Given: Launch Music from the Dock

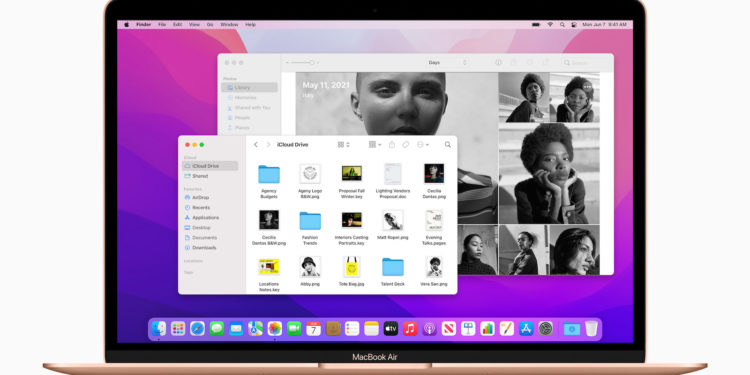Looking at the screenshot, I should (410, 329).
